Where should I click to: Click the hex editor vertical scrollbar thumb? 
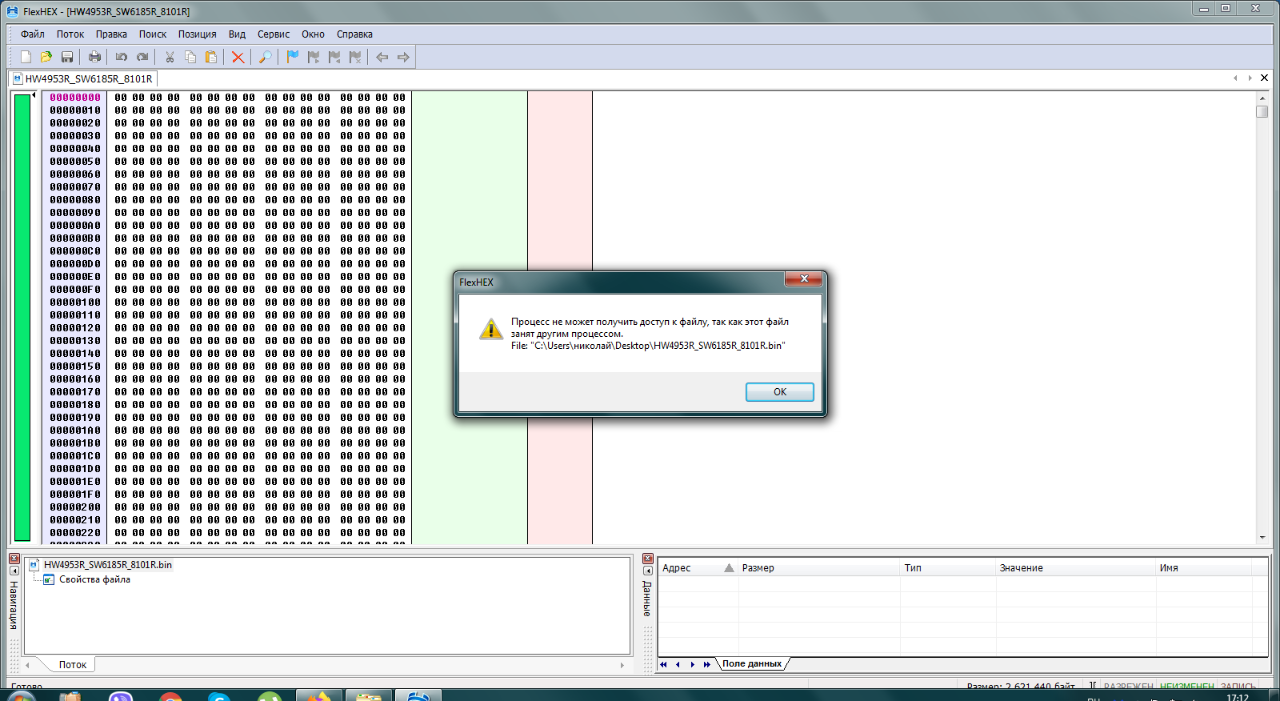1262,111
